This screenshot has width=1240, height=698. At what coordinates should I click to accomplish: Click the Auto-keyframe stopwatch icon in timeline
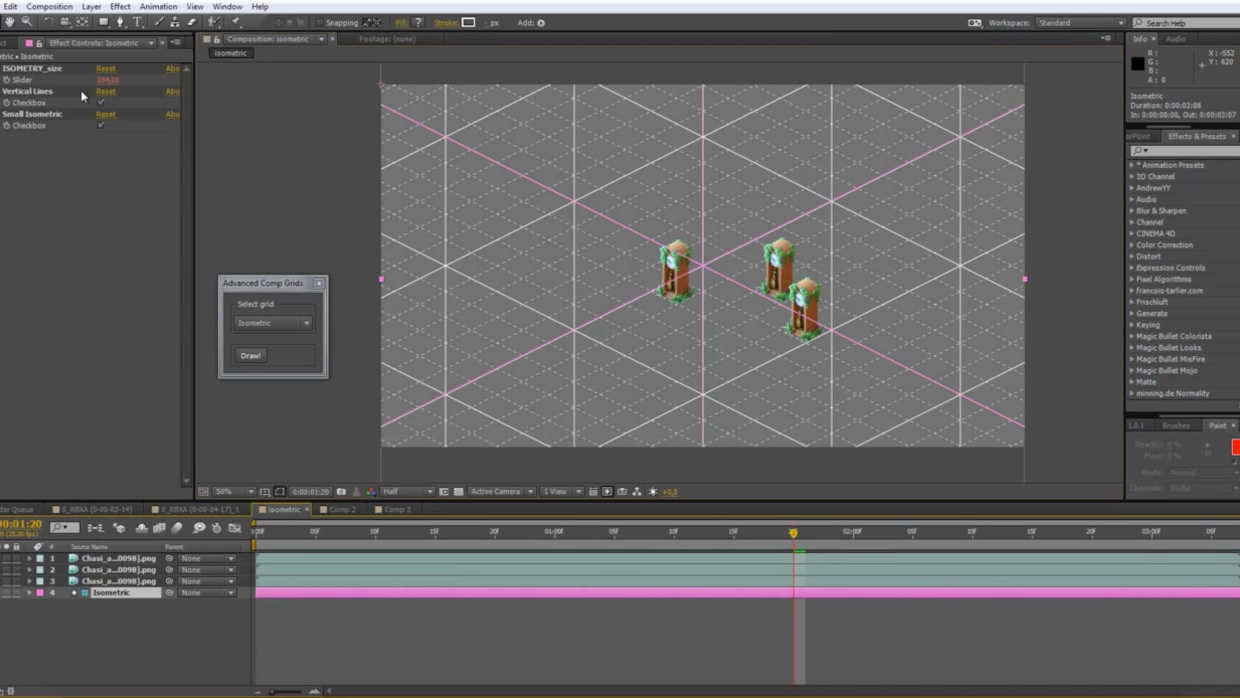pyautogui.click(x=217, y=528)
